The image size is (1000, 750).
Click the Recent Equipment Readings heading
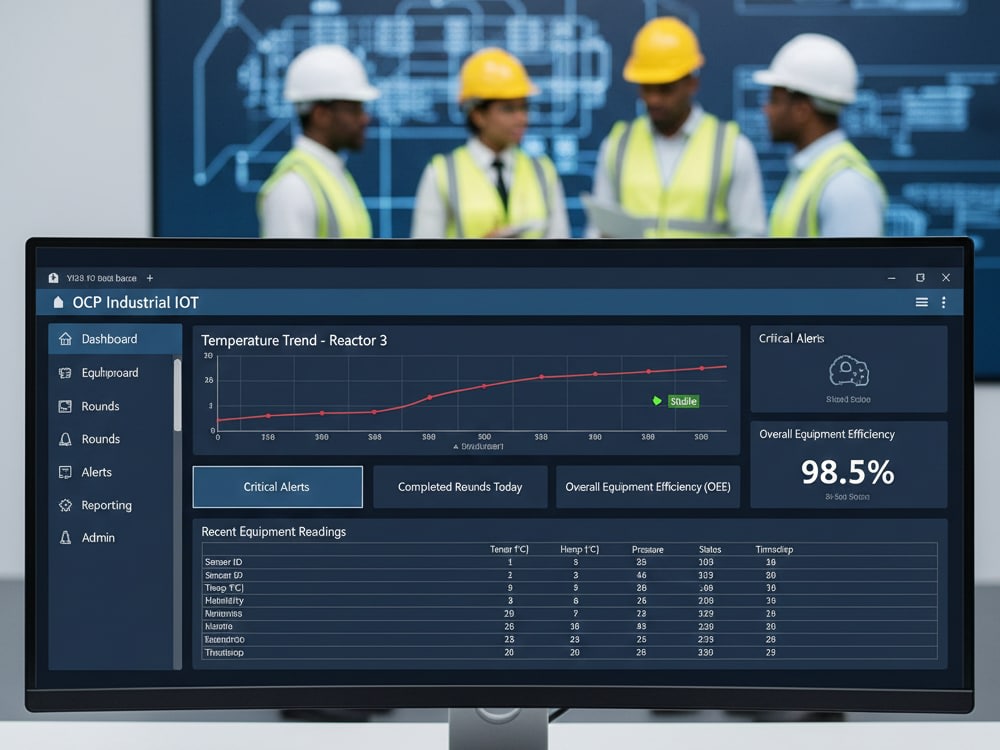click(274, 532)
